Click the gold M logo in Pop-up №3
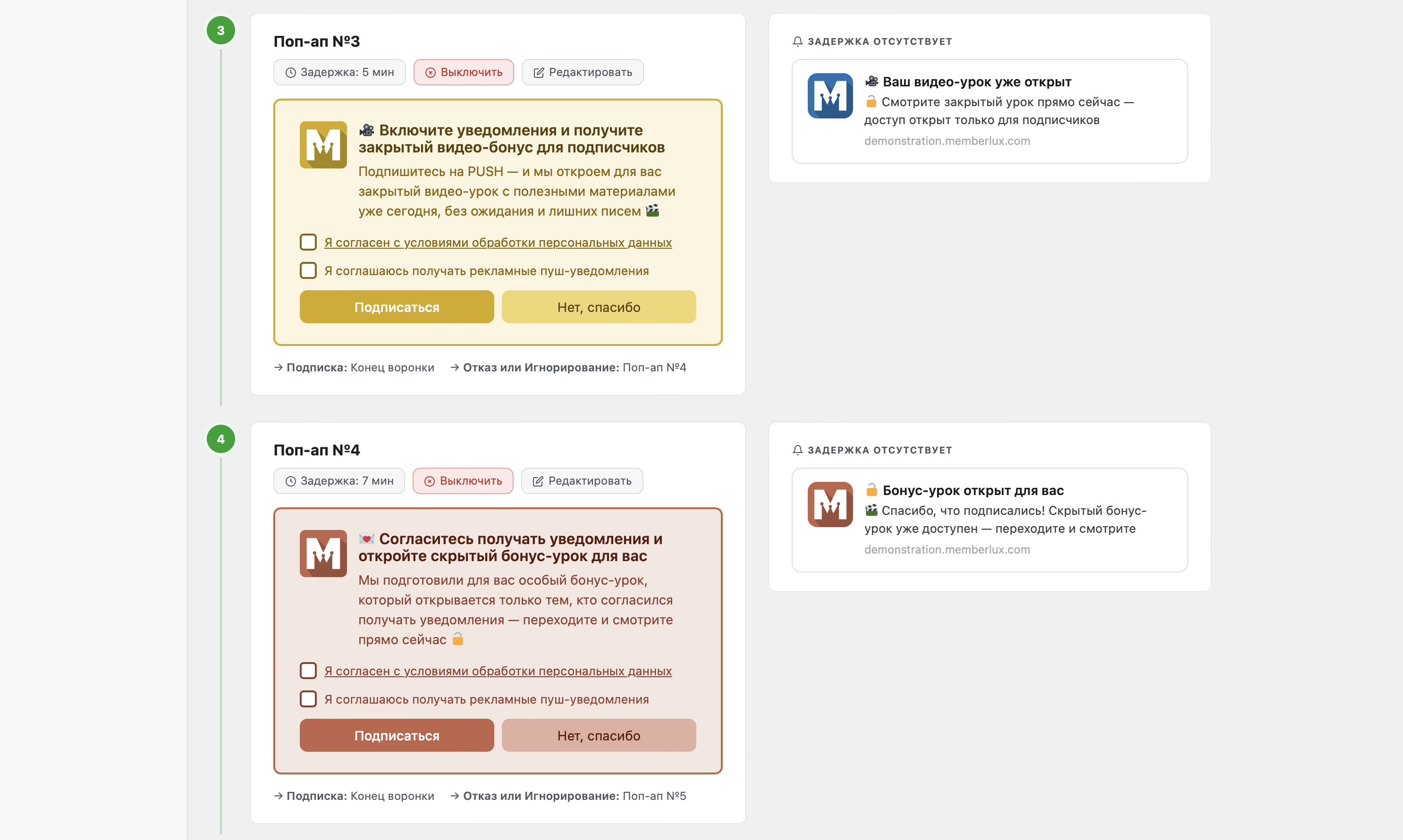Viewport: 1403px width, 840px height. [x=323, y=145]
